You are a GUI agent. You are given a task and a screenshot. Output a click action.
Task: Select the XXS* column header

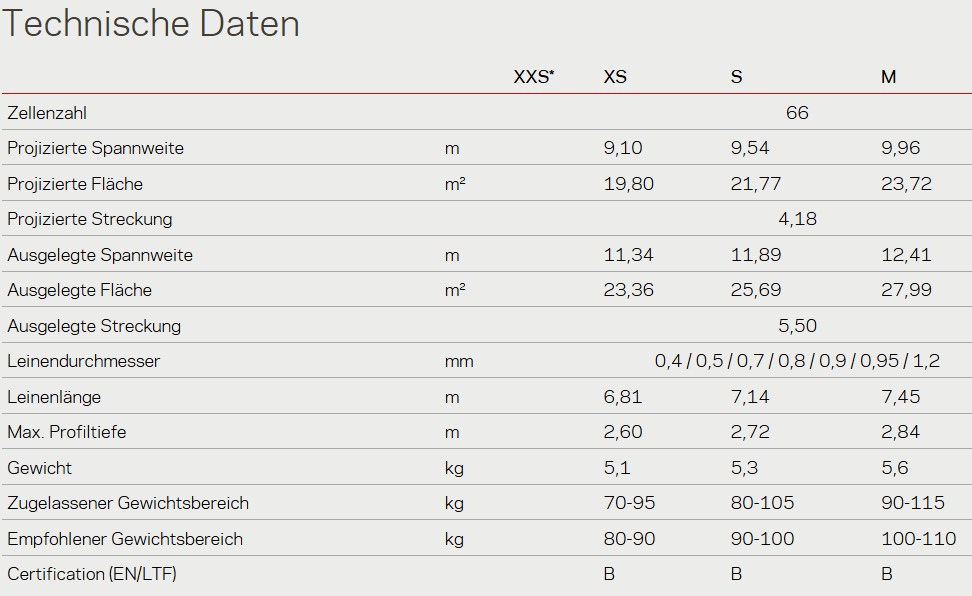[534, 77]
